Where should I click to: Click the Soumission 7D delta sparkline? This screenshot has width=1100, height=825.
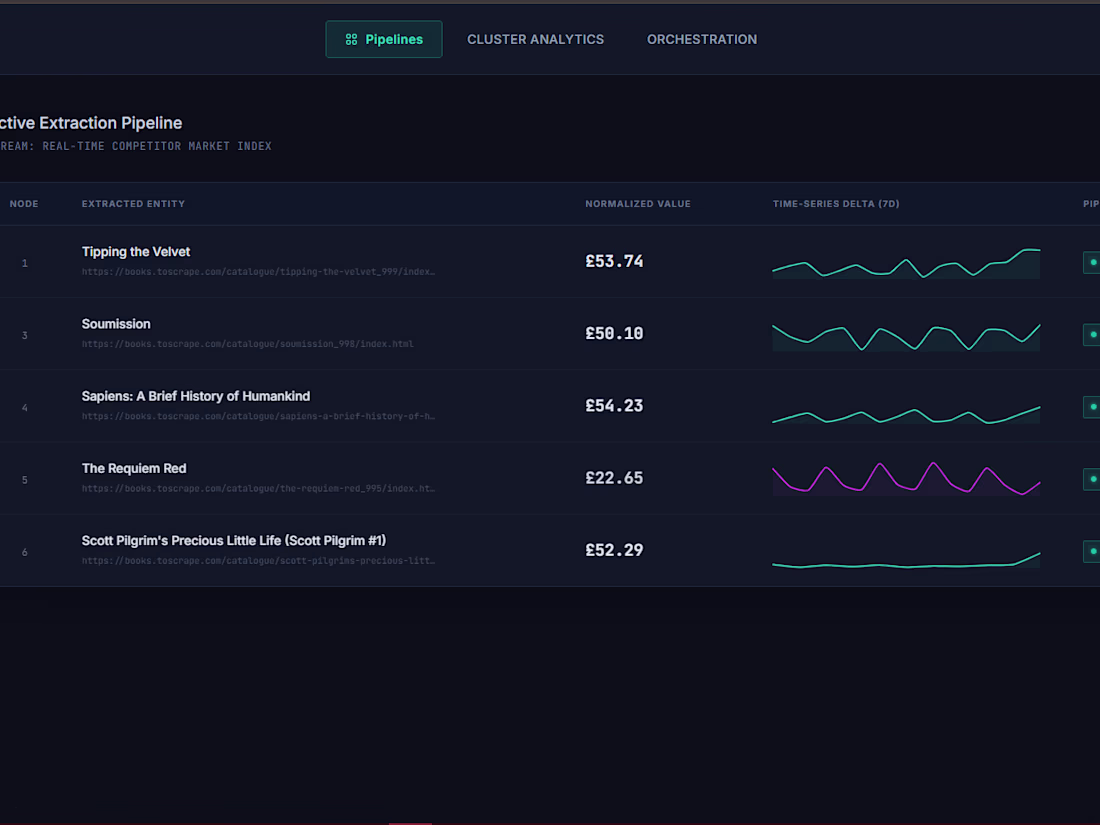coord(906,337)
